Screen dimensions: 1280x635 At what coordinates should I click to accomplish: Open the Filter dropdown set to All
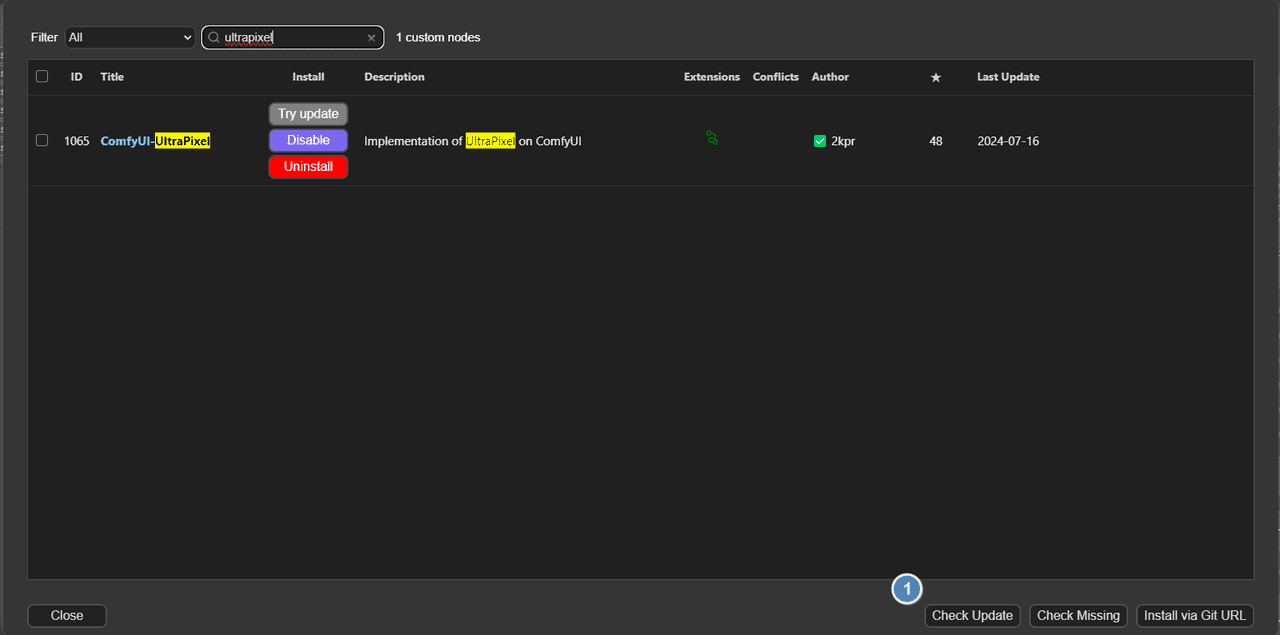coord(130,37)
